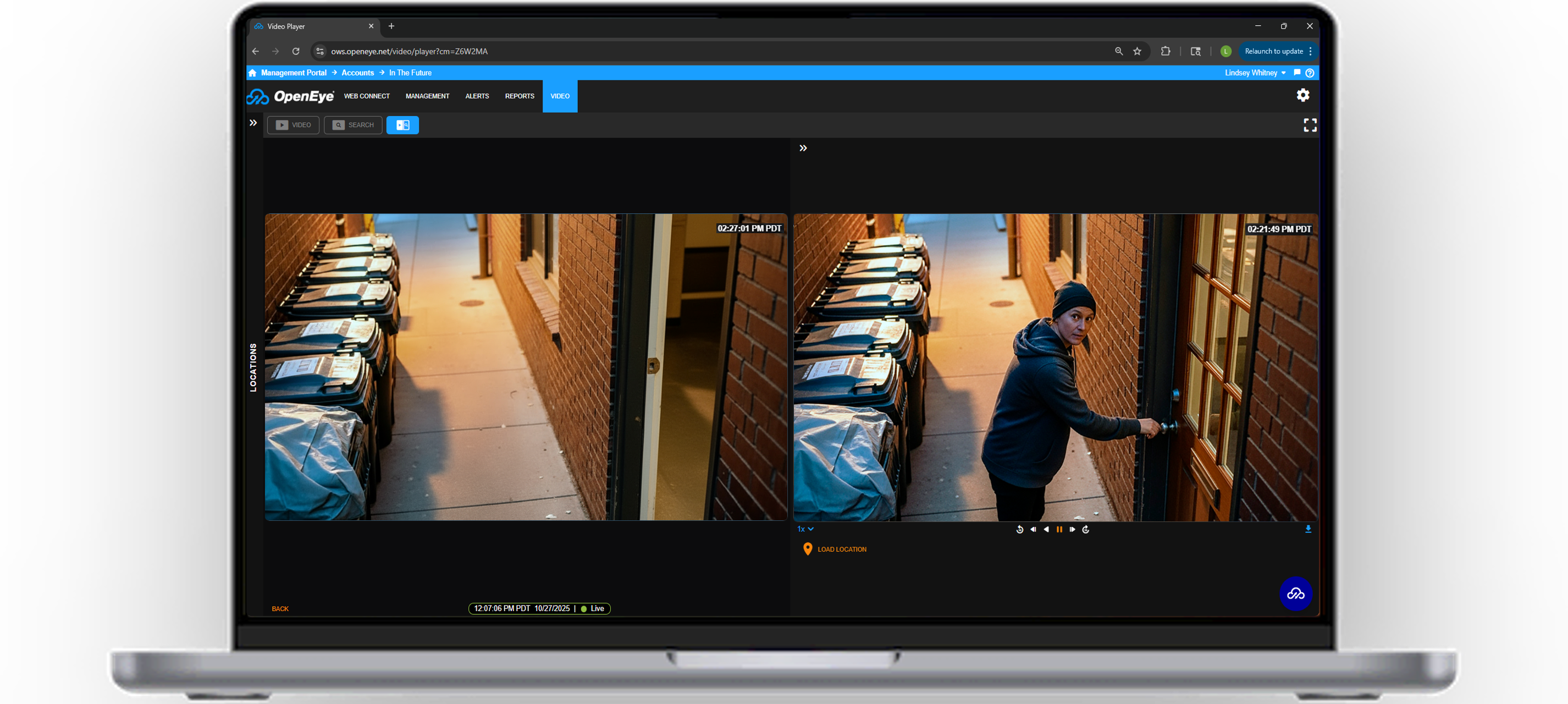The height and width of the screenshot is (704, 1568).
Task: Open the Lindsey Whitney user dropdown
Action: [1255, 73]
